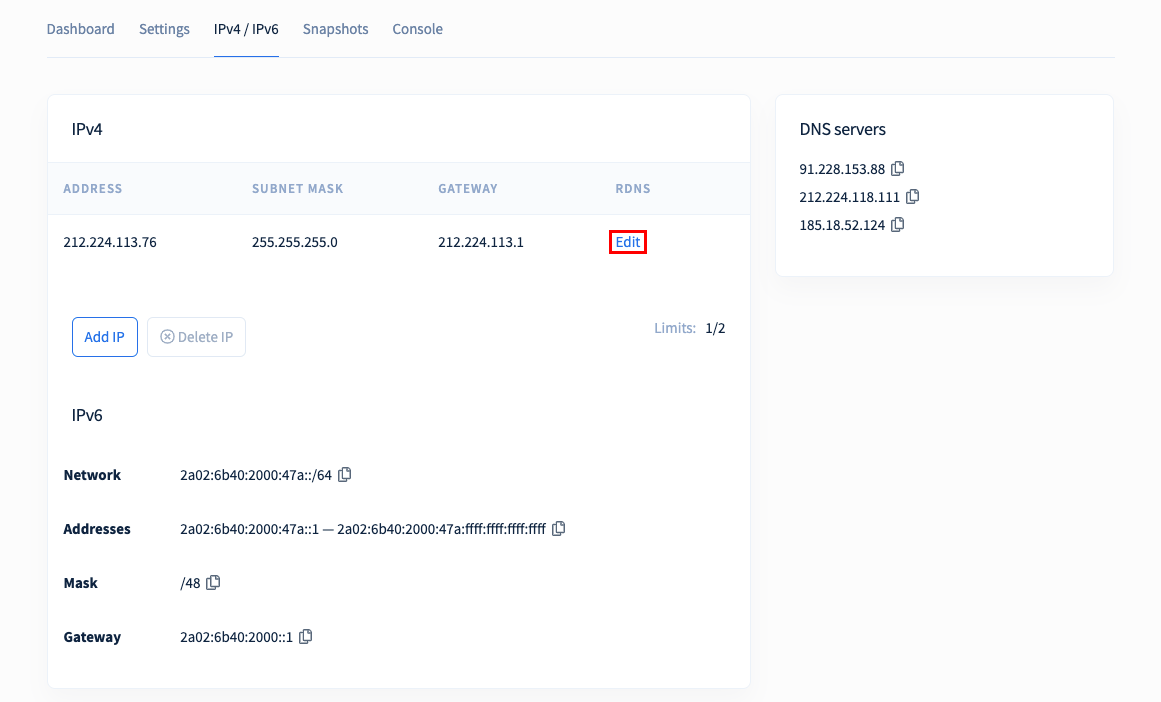1161x702 pixels.
Task: Switch to the Settings tab
Action: click(164, 29)
